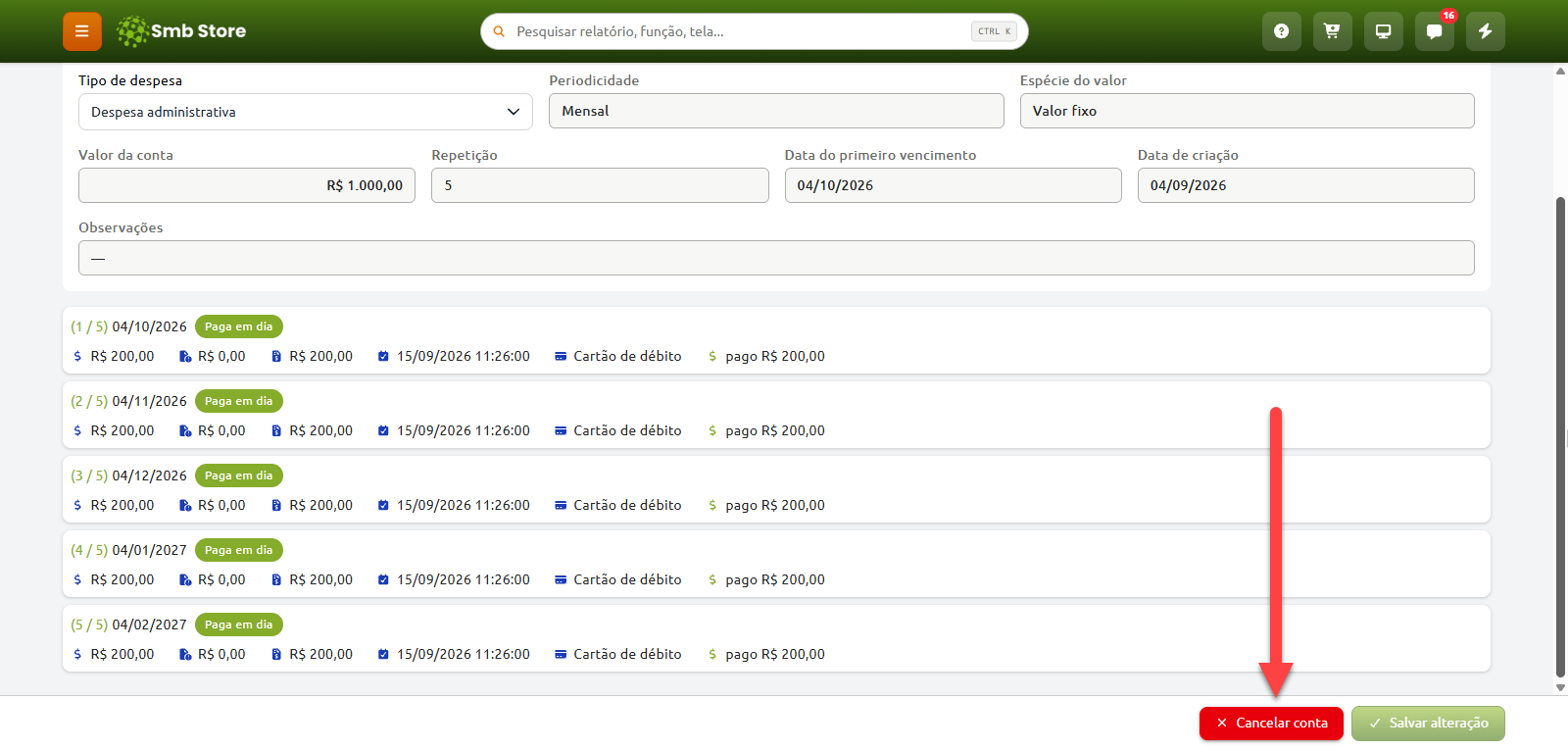Click the R$ 0,00 icon in installment 5/5

coord(185,655)
